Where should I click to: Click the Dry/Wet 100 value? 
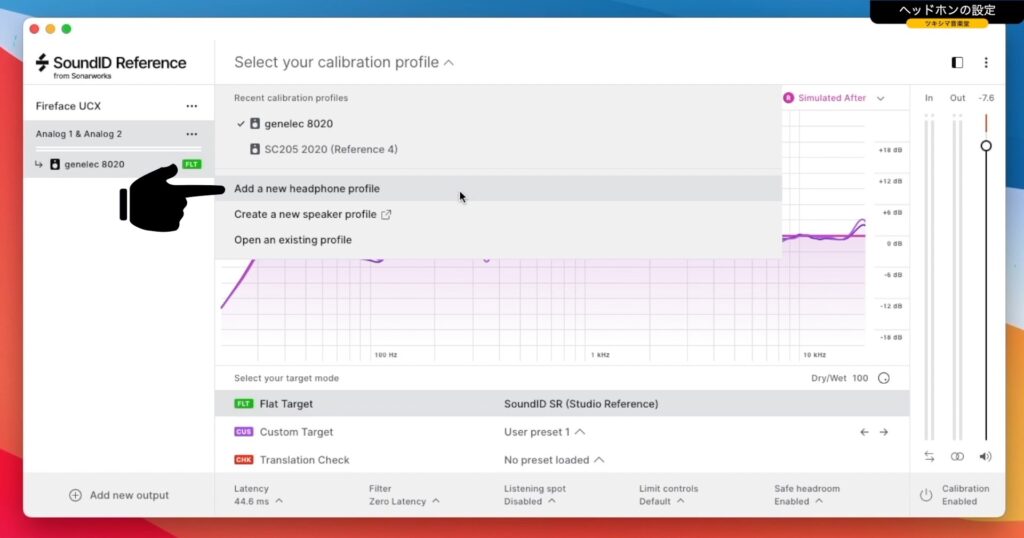point(860,378)
